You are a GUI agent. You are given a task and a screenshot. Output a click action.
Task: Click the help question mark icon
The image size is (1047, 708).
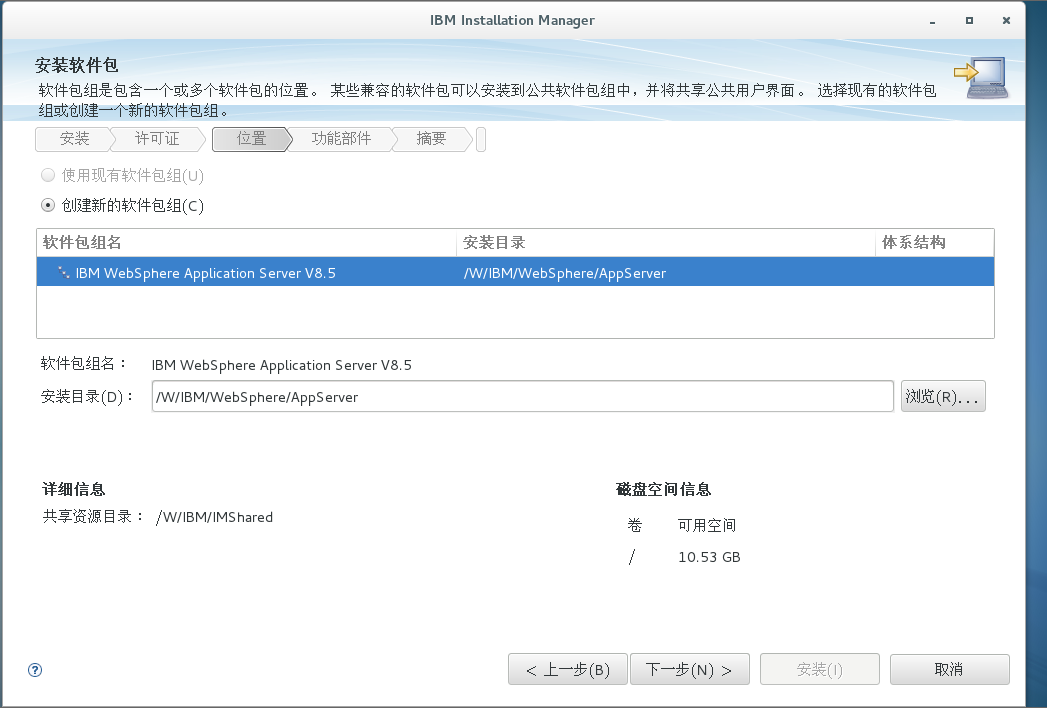(34, 670)
